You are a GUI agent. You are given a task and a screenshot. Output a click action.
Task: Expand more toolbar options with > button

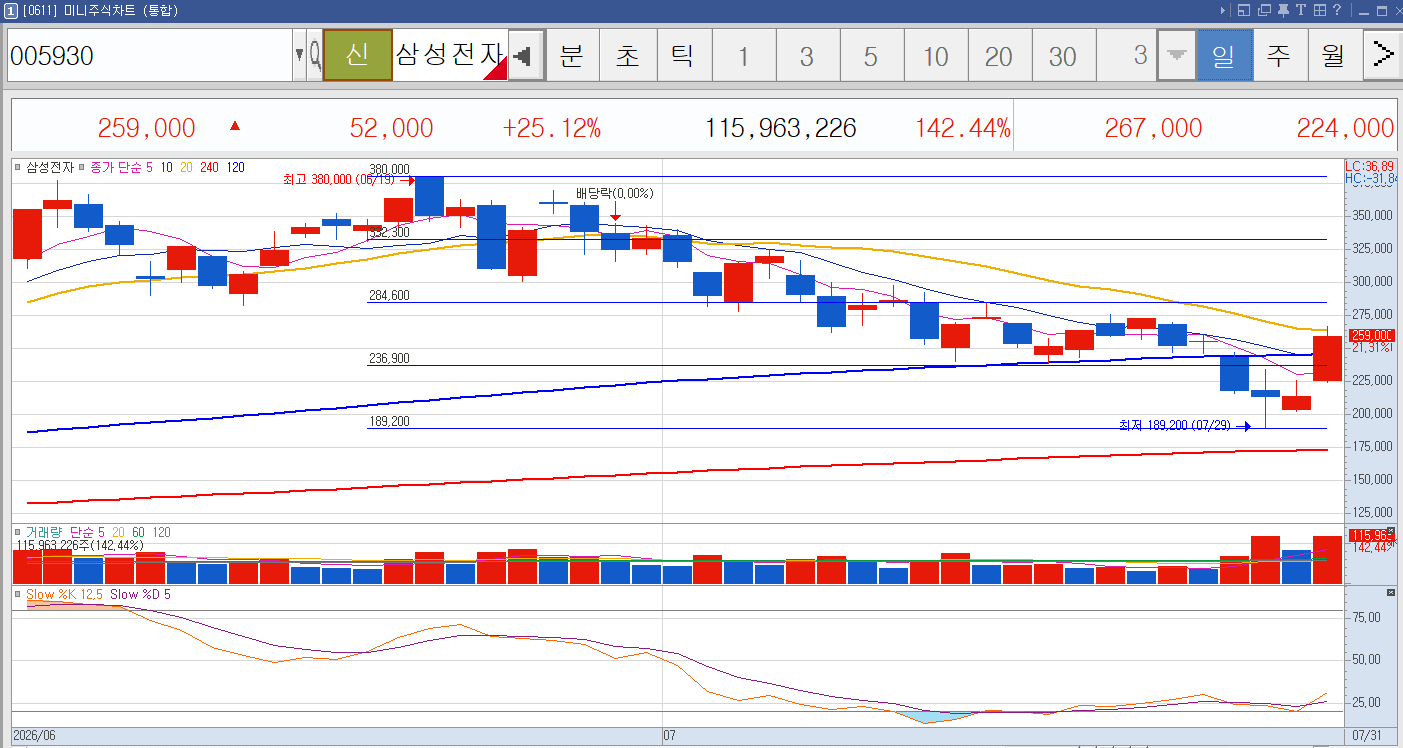[1382, 55]
